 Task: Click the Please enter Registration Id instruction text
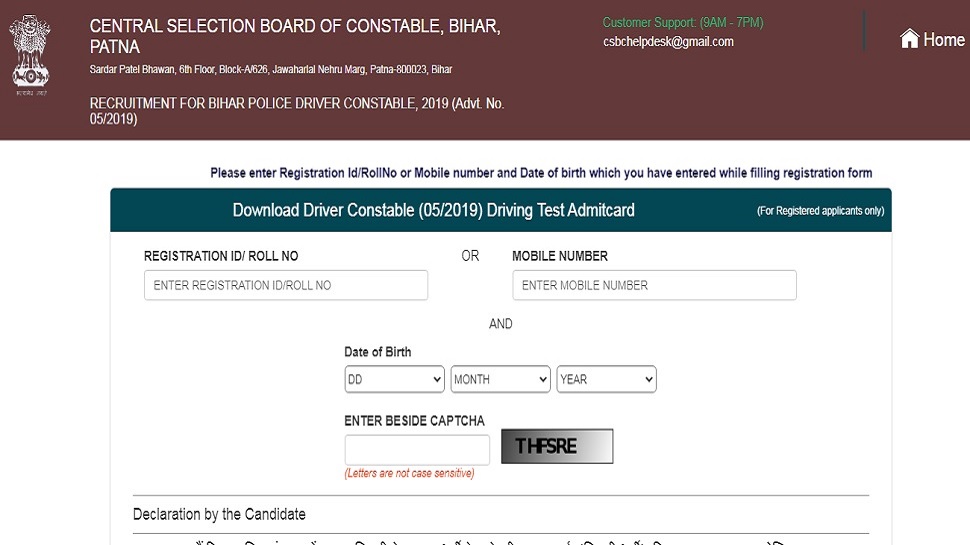coord(541,173)
